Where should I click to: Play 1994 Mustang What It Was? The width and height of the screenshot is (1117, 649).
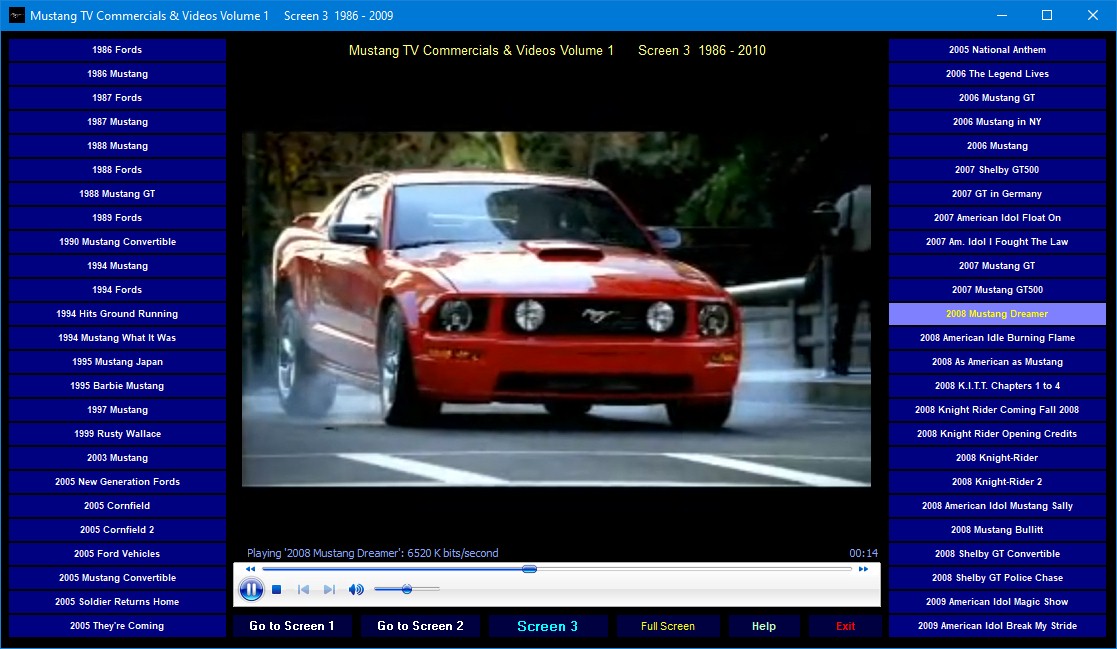tap(118, 338)
